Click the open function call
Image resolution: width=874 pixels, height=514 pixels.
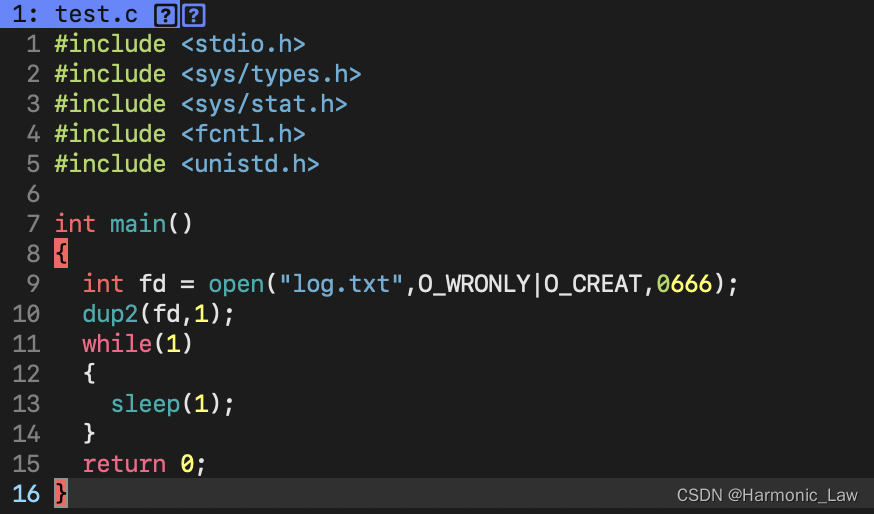point(236,284)
